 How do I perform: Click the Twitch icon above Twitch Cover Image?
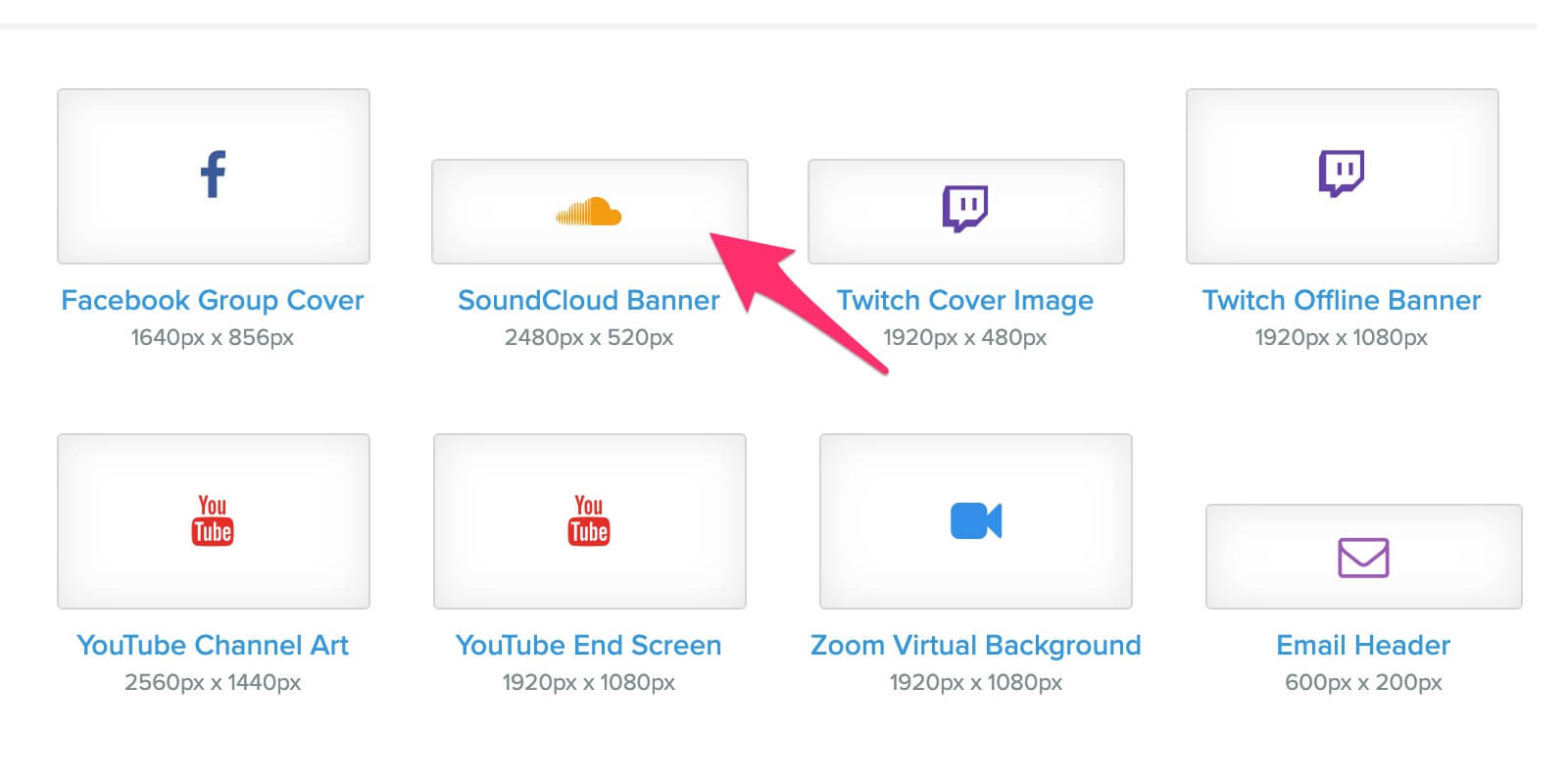tap(965, 208)
